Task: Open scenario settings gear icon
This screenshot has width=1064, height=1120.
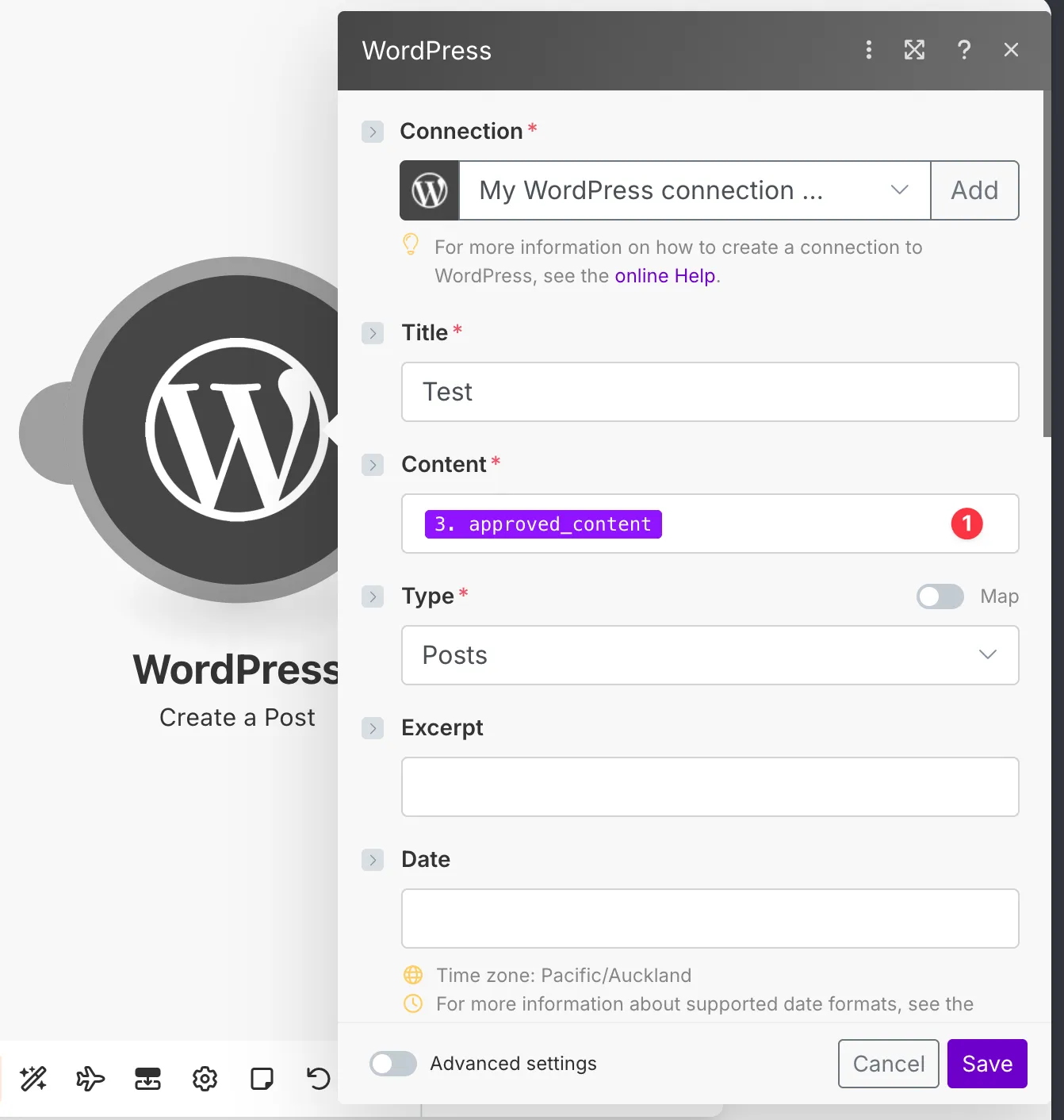Action: pos(205,1079)
